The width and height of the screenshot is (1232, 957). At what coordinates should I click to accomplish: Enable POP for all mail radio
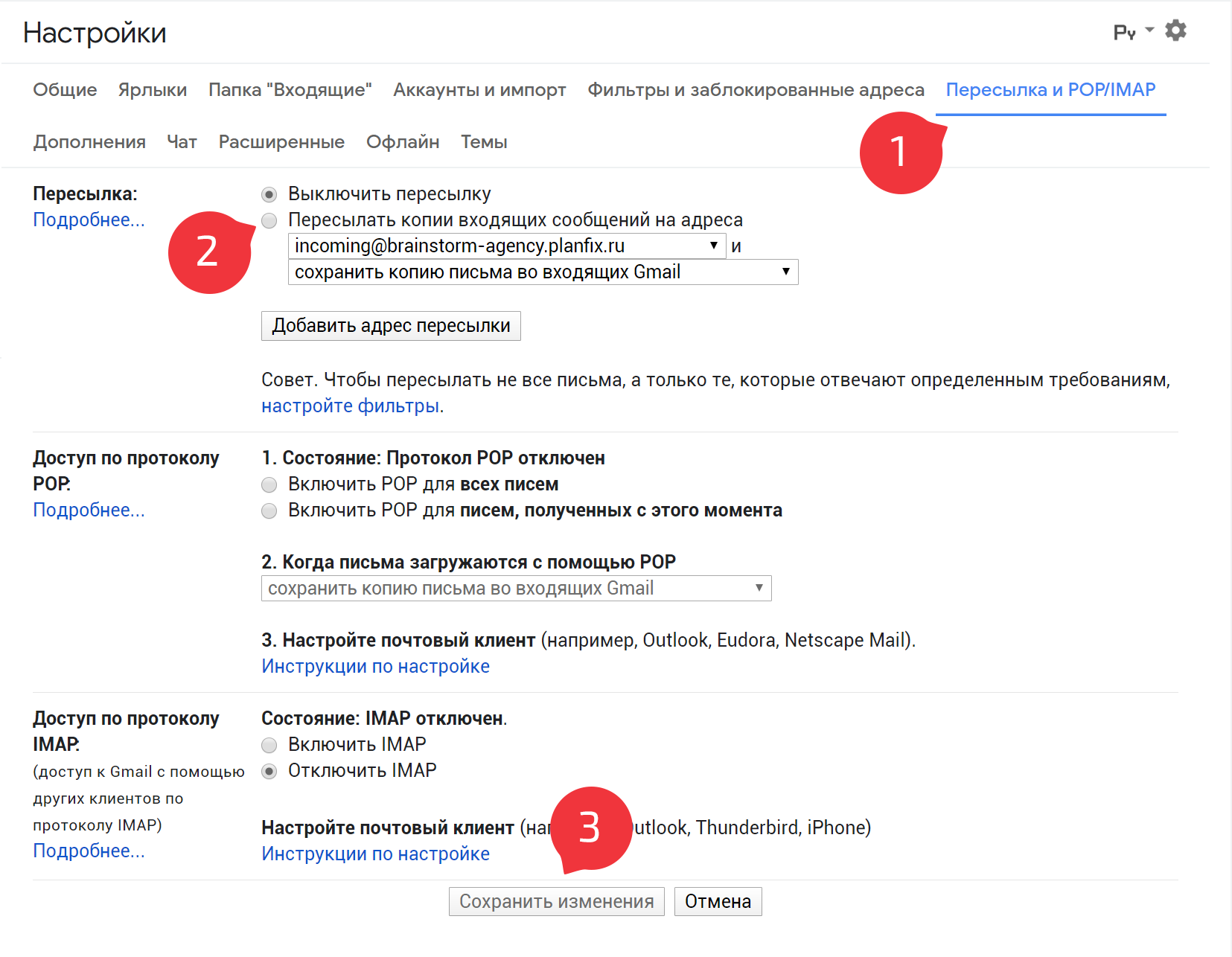(269, 485)
